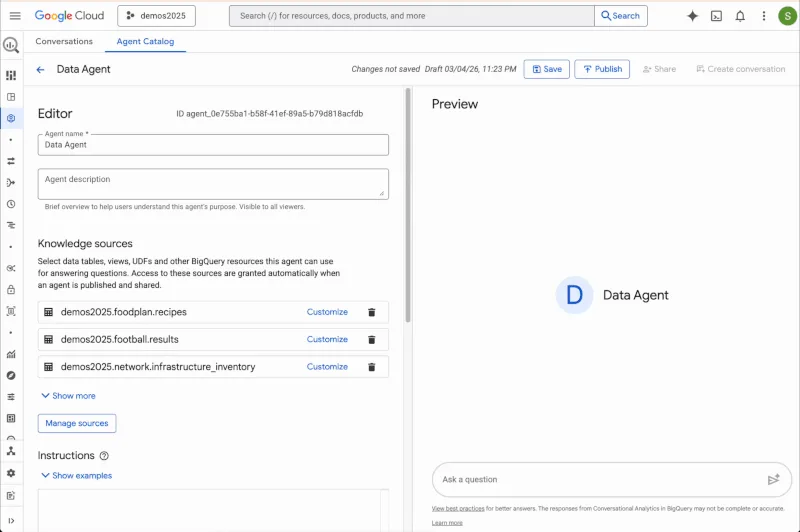The image size is (800, 532).
Task: Select the Agent Catalog tab
Action: 145,41
